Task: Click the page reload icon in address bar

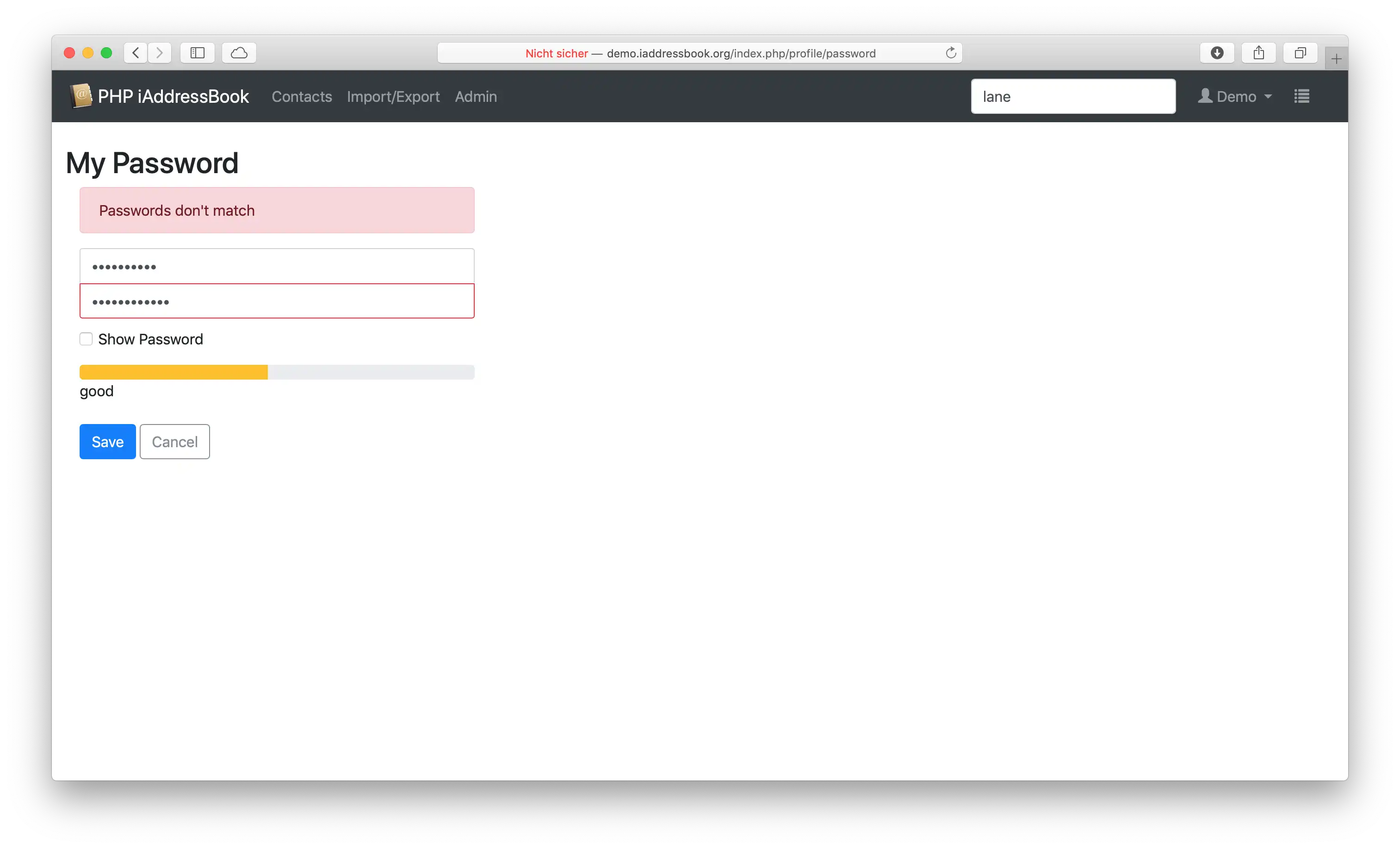Action: pos(950,53)
